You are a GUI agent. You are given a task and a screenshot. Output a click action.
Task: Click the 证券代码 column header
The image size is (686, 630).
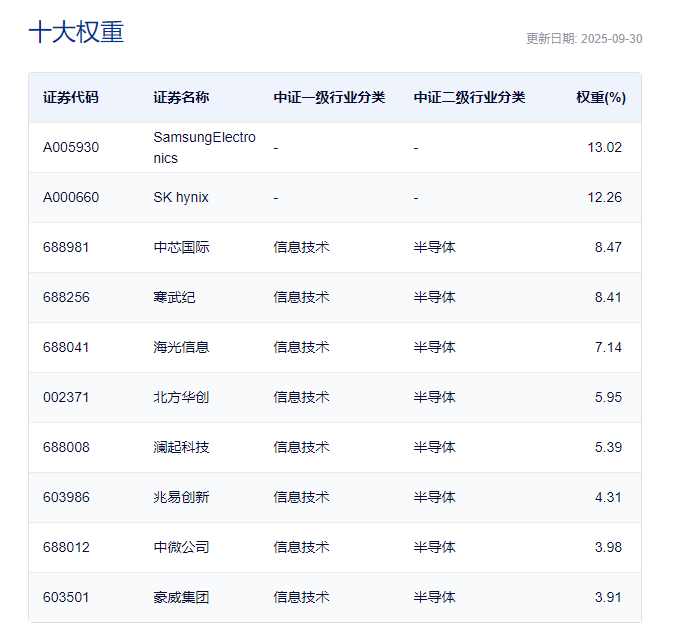(71, 97)
